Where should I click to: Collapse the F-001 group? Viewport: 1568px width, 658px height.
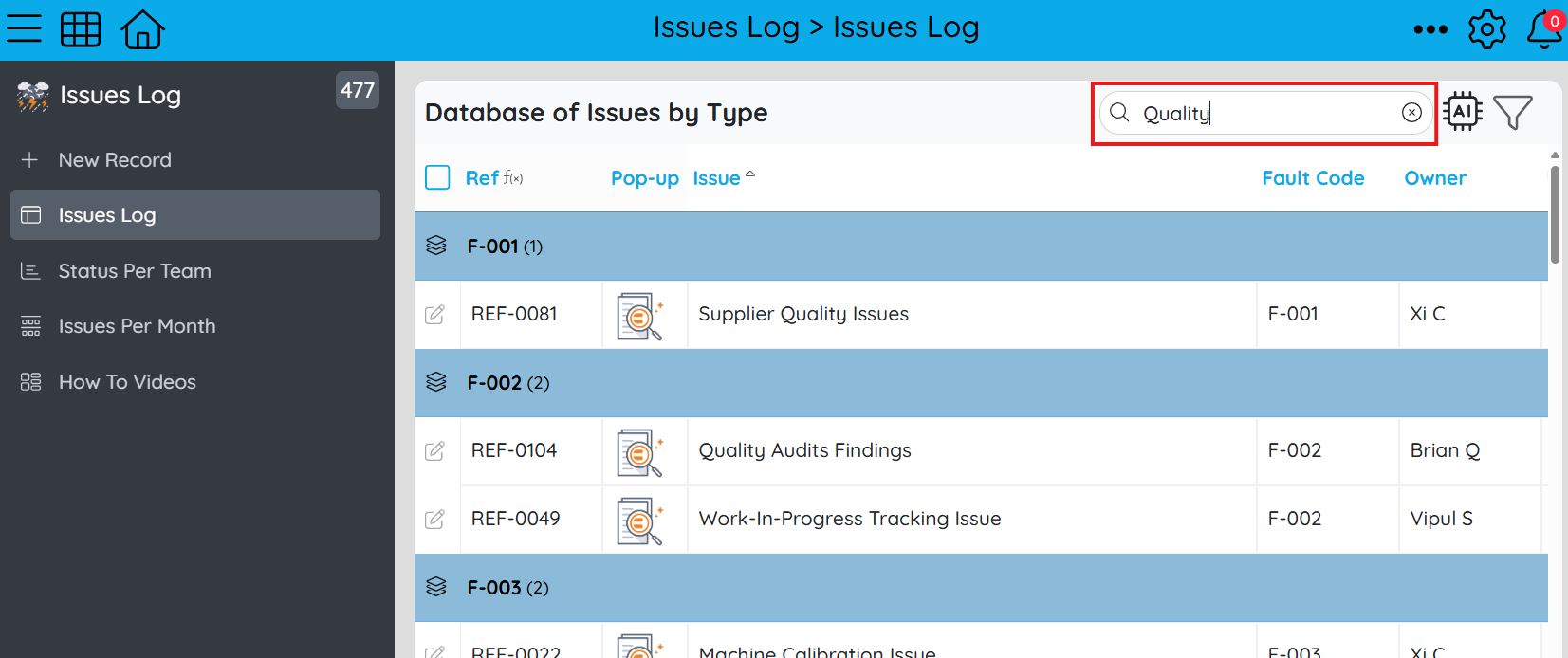pos(436,246)
